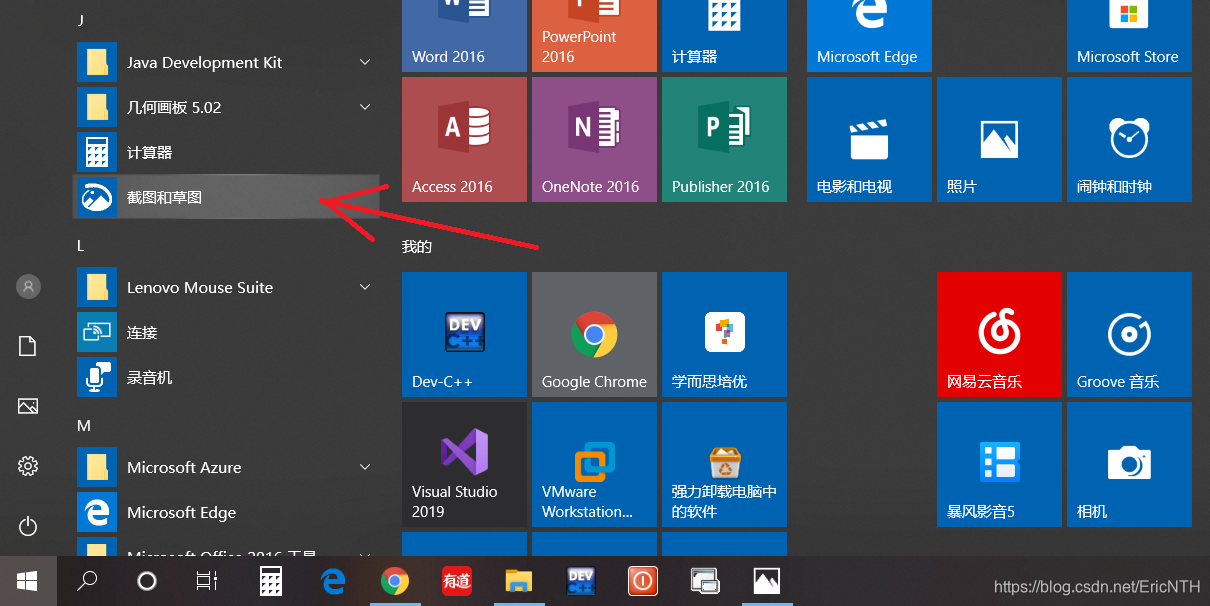Click the Cortana circle on the taskbar
Viewport: 1210px width, 606px height.
click(147, 580)
